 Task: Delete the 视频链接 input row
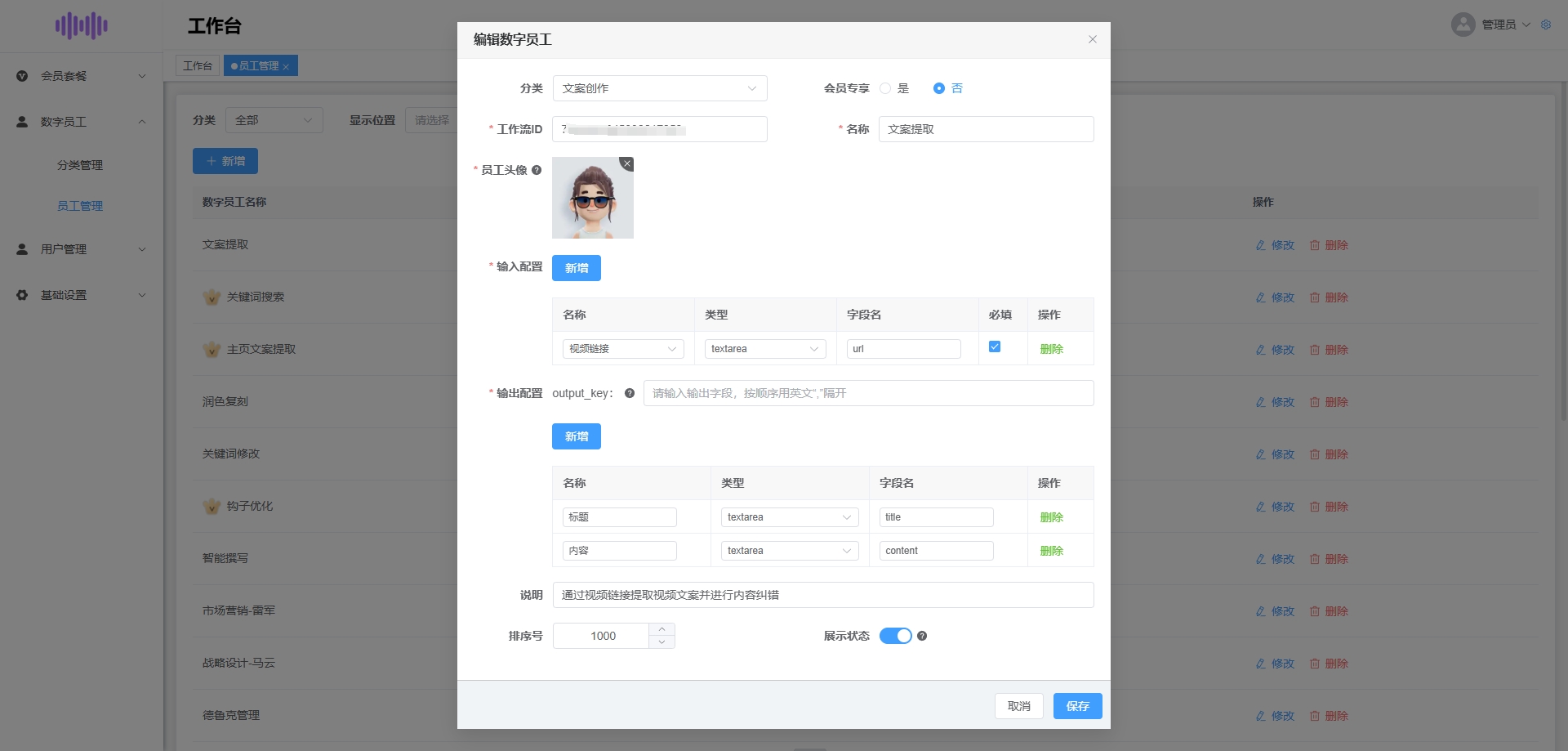pos(1052,349)
